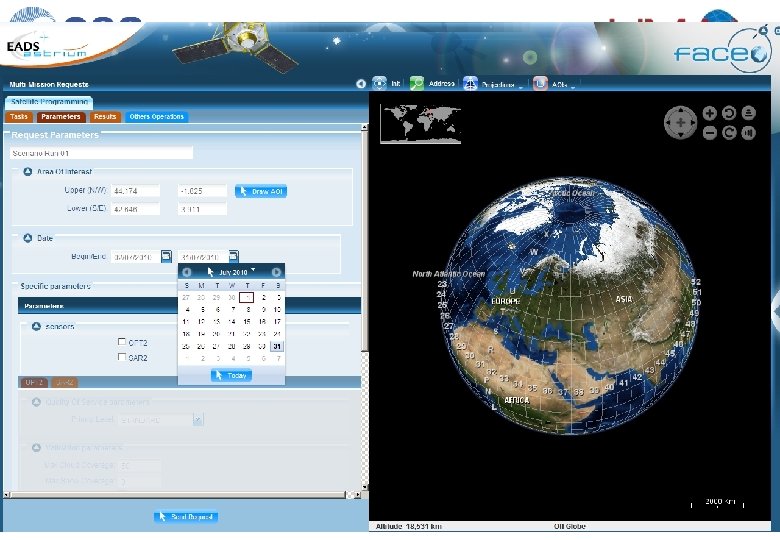The image size is (780, 540).
Task: Open the end date calendar icon
Action: [233, 256]
